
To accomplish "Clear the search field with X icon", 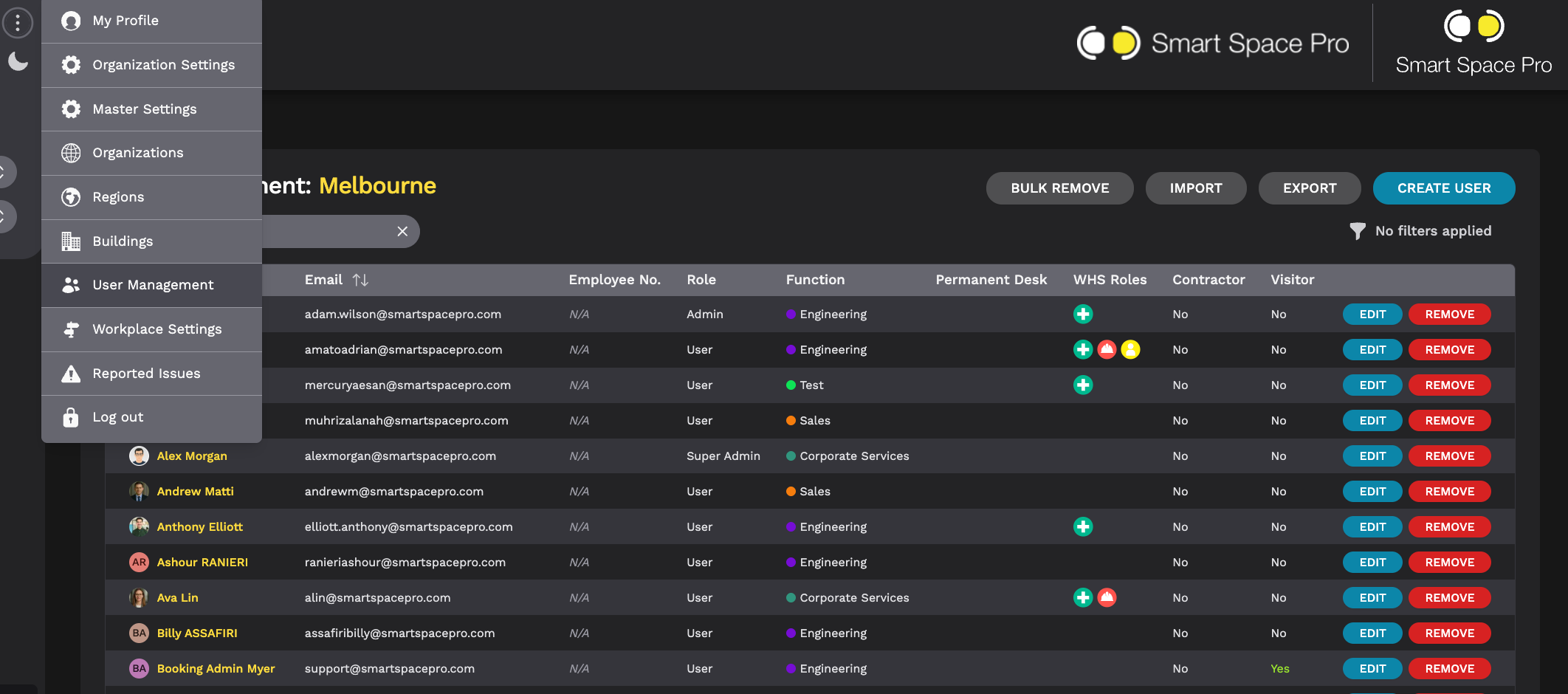I will tap(402, 231).
